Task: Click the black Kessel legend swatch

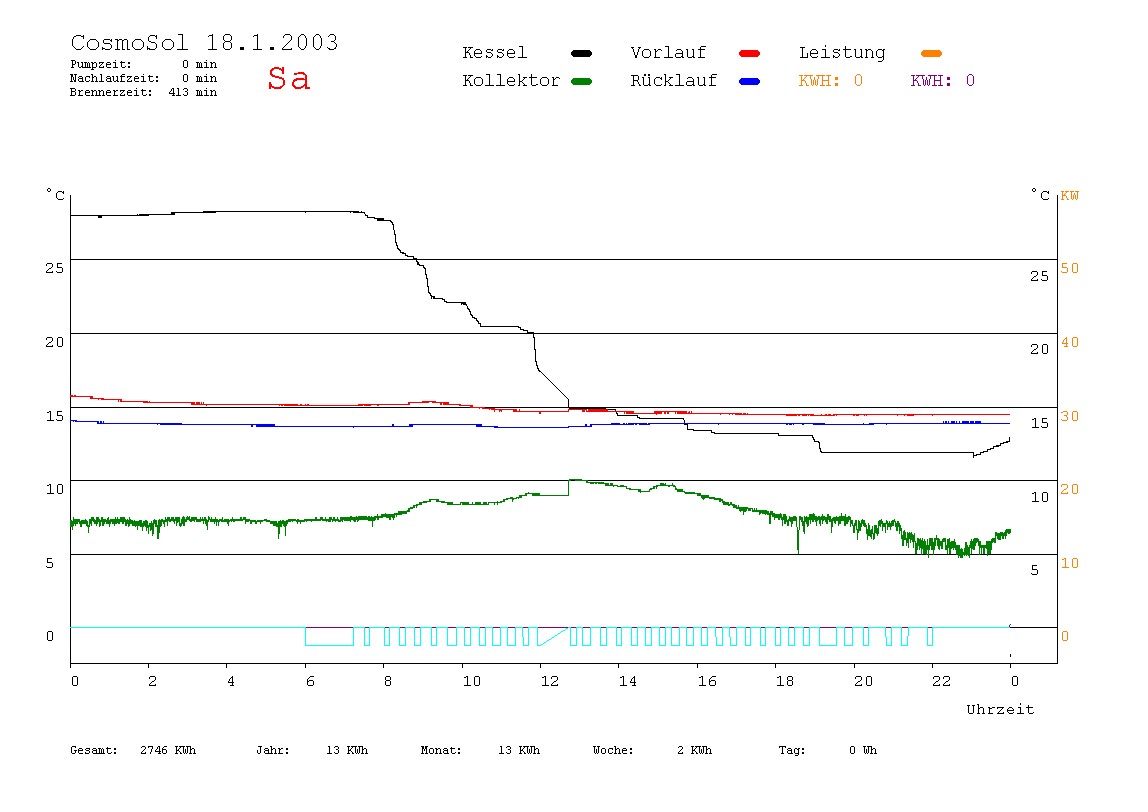Action: click(581, 53)
